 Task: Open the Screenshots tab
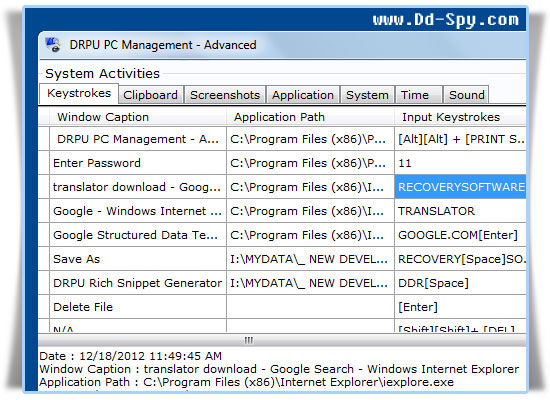point(225,95)
